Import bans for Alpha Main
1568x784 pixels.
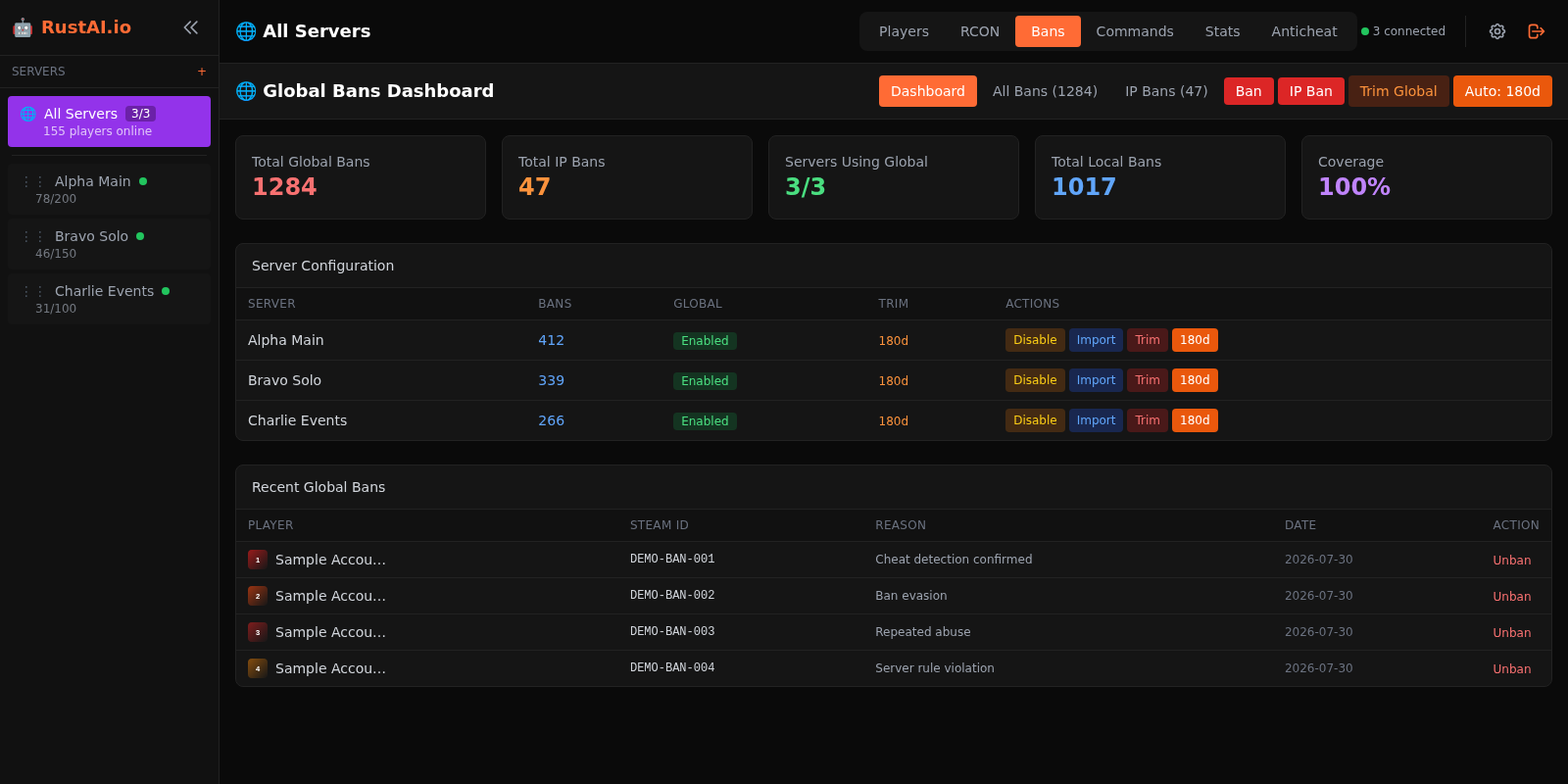tap(1096, 340)
